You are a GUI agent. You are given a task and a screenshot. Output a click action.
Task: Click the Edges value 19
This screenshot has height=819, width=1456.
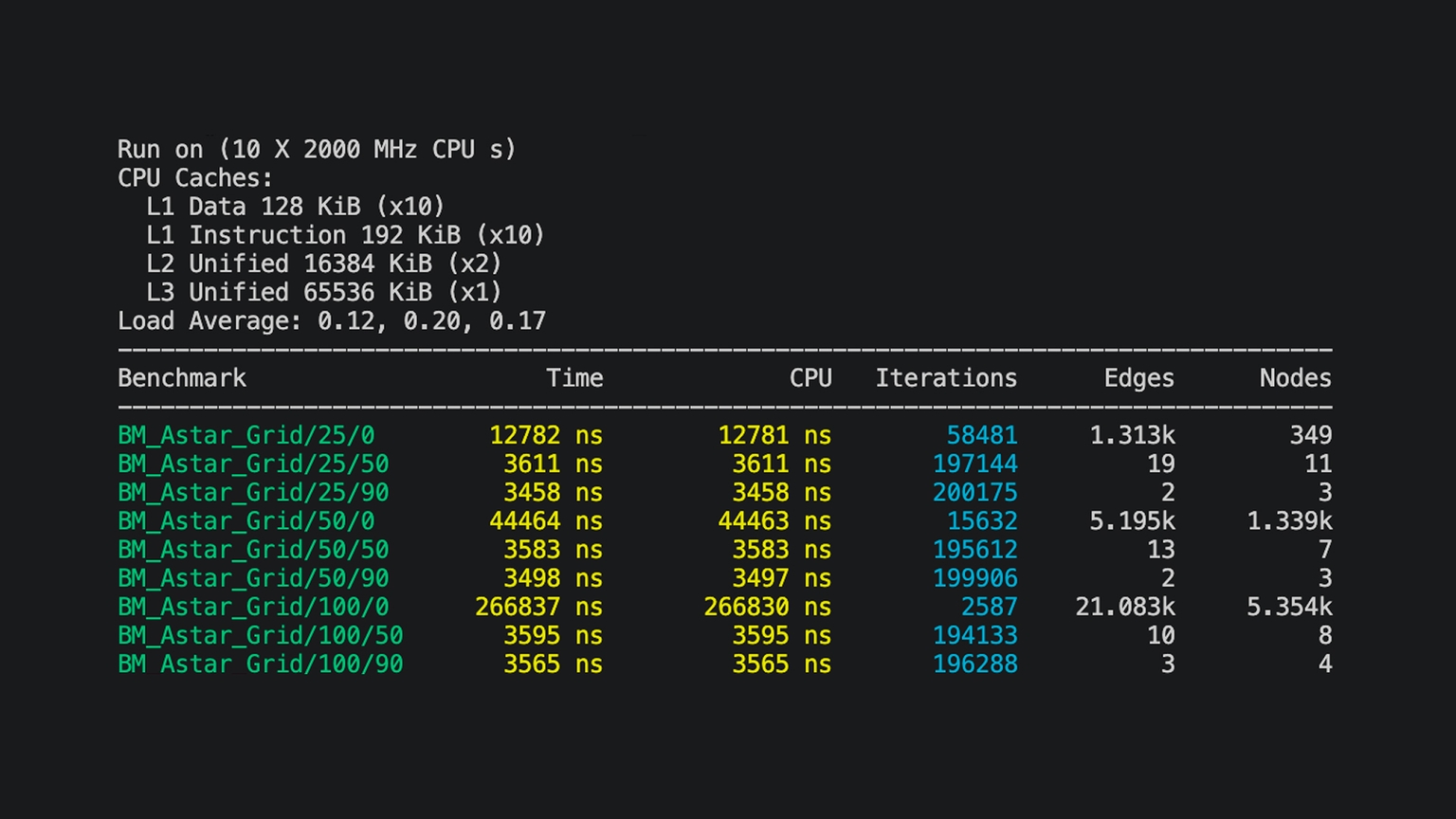[1161, 464]
